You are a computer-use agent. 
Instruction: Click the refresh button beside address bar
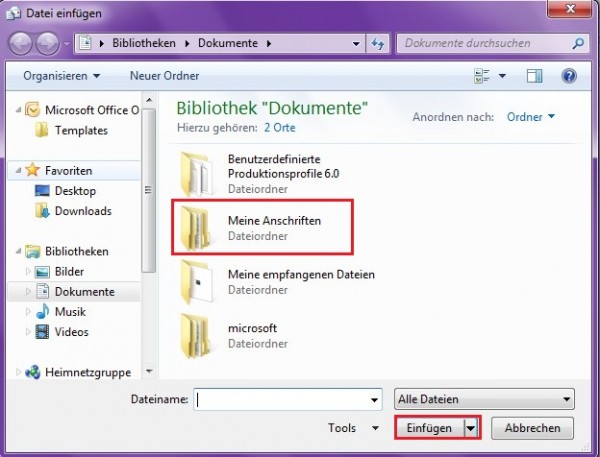point(378,44)
